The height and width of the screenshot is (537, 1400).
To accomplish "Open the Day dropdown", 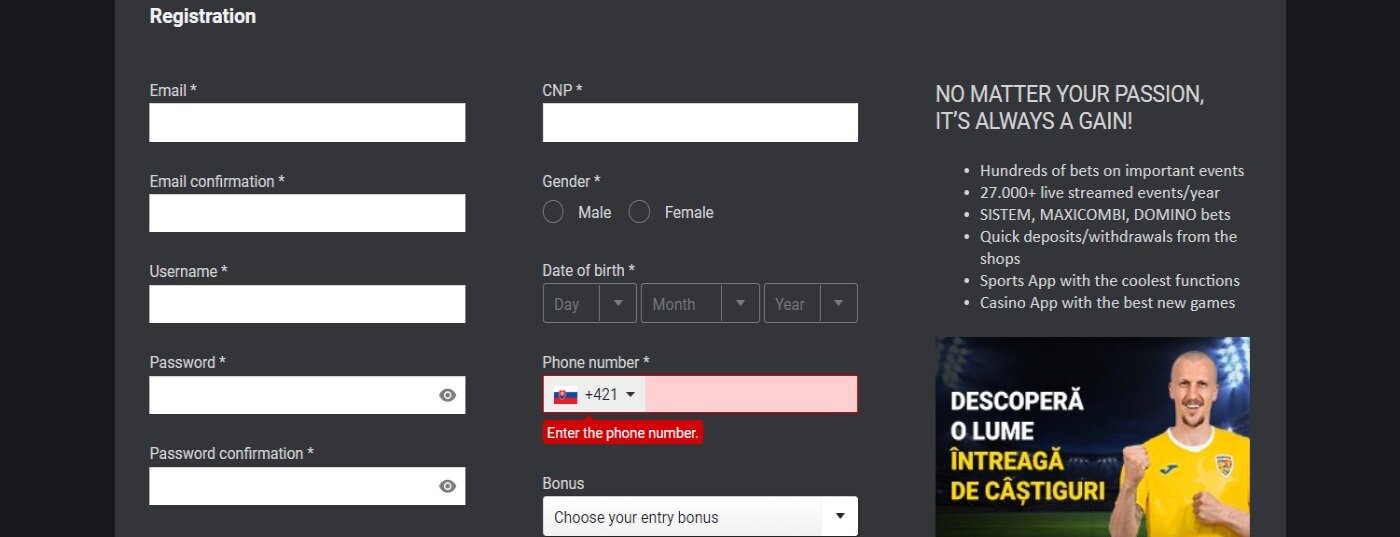I will (589, 303).
